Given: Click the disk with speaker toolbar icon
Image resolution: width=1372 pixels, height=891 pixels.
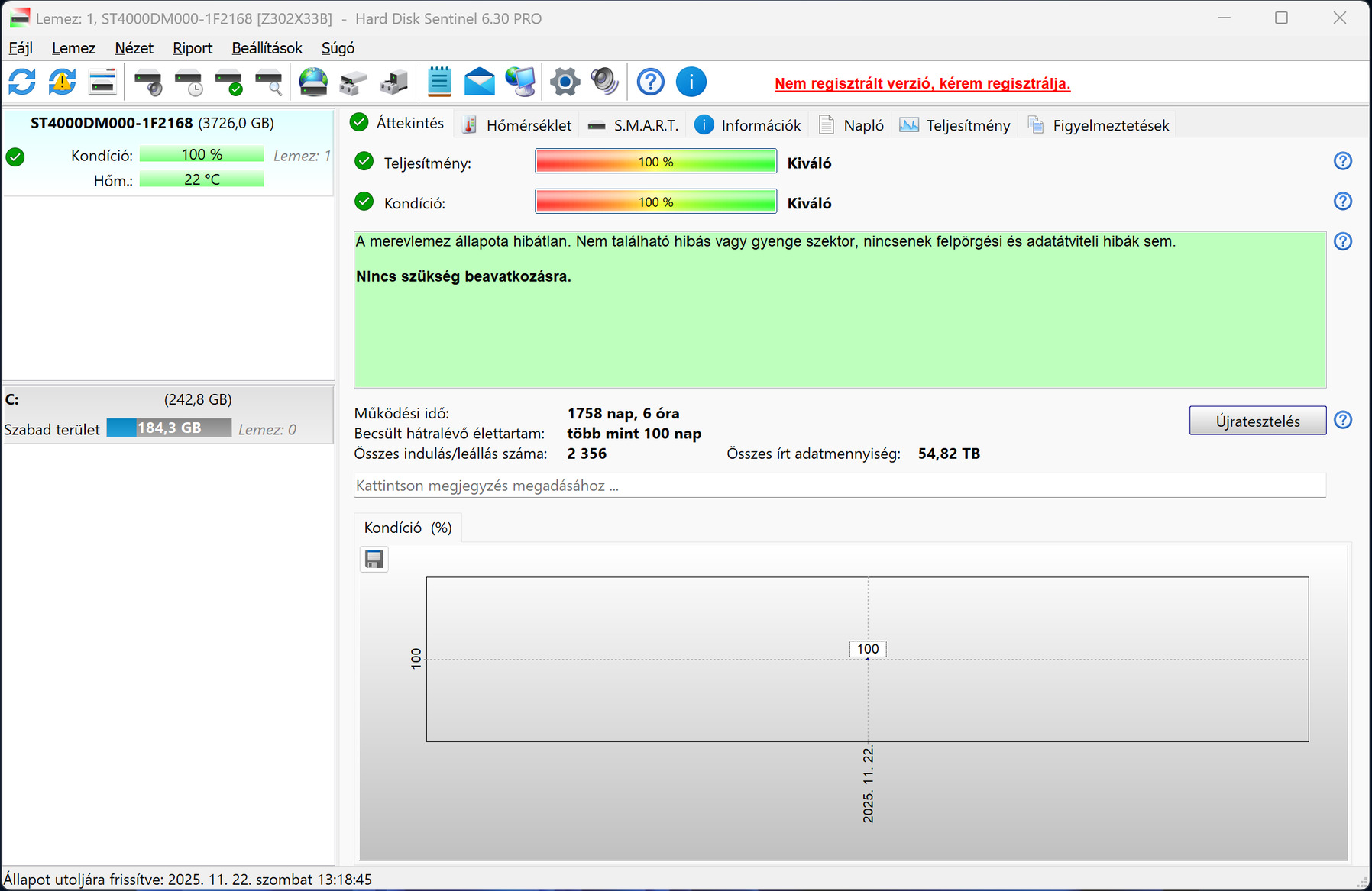Looking at the screenshot, I should coord(148,82).
